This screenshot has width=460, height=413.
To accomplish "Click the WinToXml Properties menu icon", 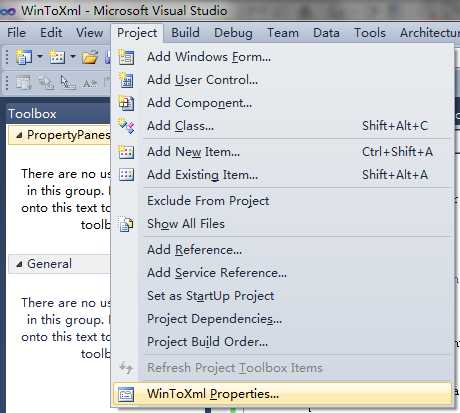I will tap(126, 394).
